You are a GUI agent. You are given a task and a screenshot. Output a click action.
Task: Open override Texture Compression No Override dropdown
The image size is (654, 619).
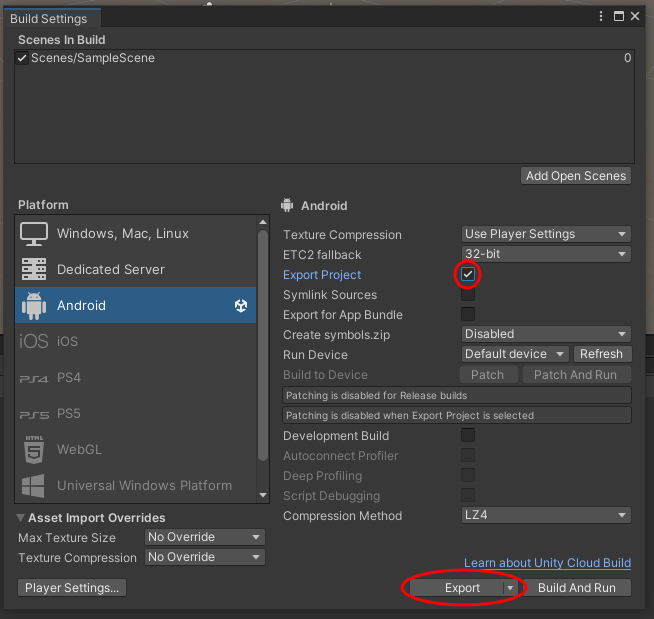click(205, 557)
